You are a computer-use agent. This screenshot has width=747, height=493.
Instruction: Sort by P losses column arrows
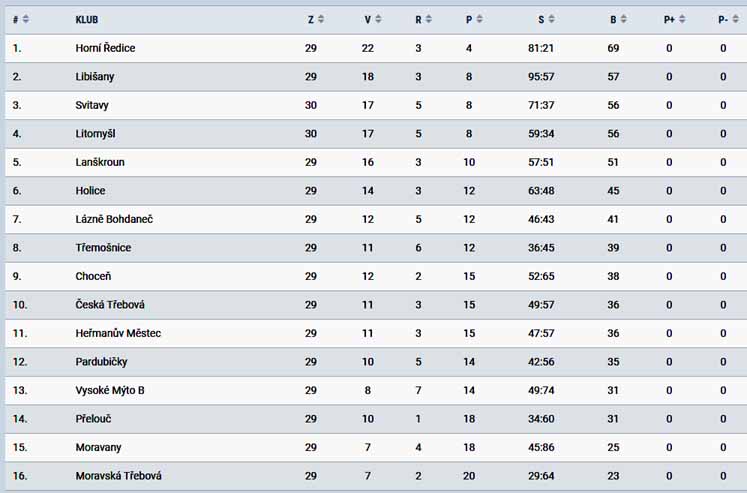(x=480, y=19)
